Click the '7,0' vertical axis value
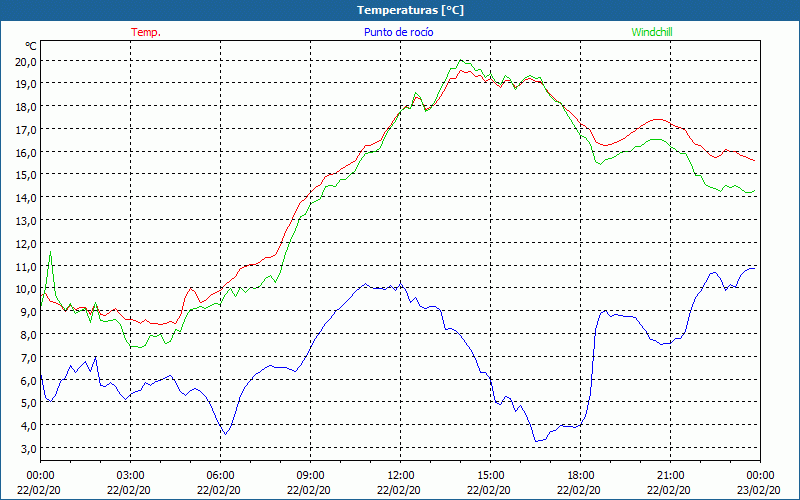The height and width of the screenshot is (500, 800). 28,358
